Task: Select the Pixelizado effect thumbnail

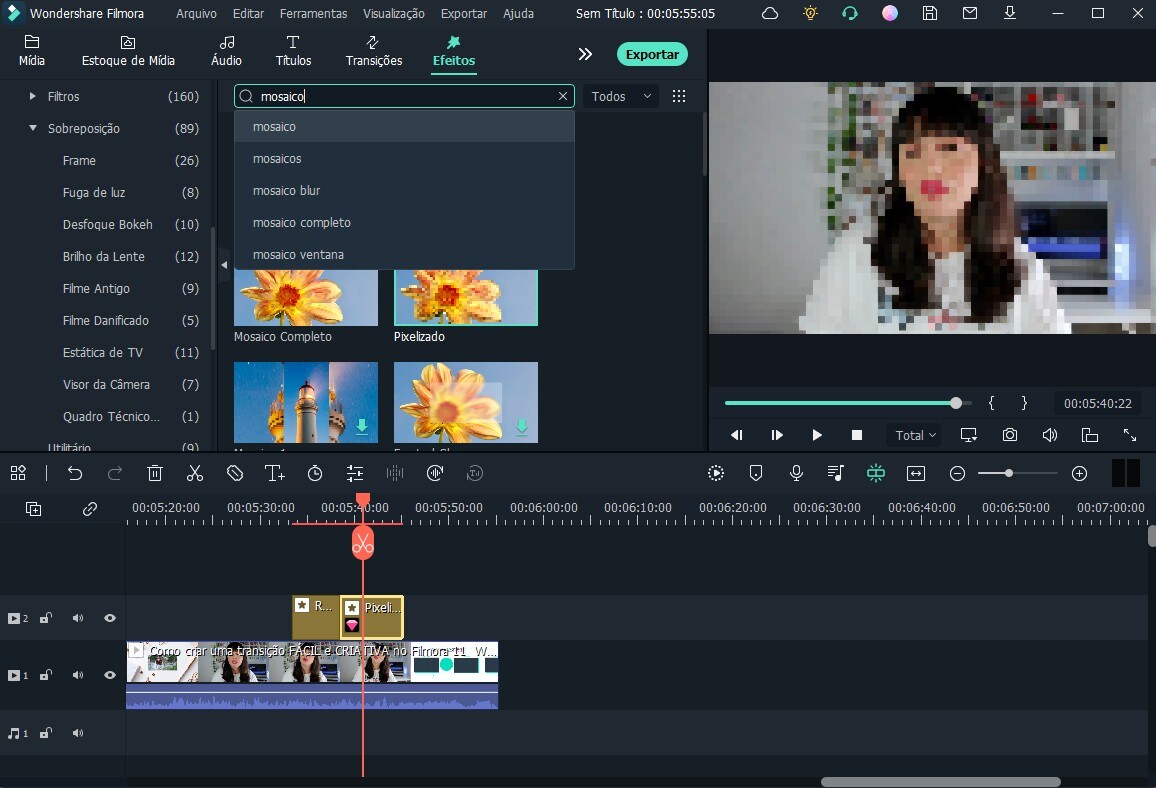Action: pyautogui.click(x=465, y=298)
